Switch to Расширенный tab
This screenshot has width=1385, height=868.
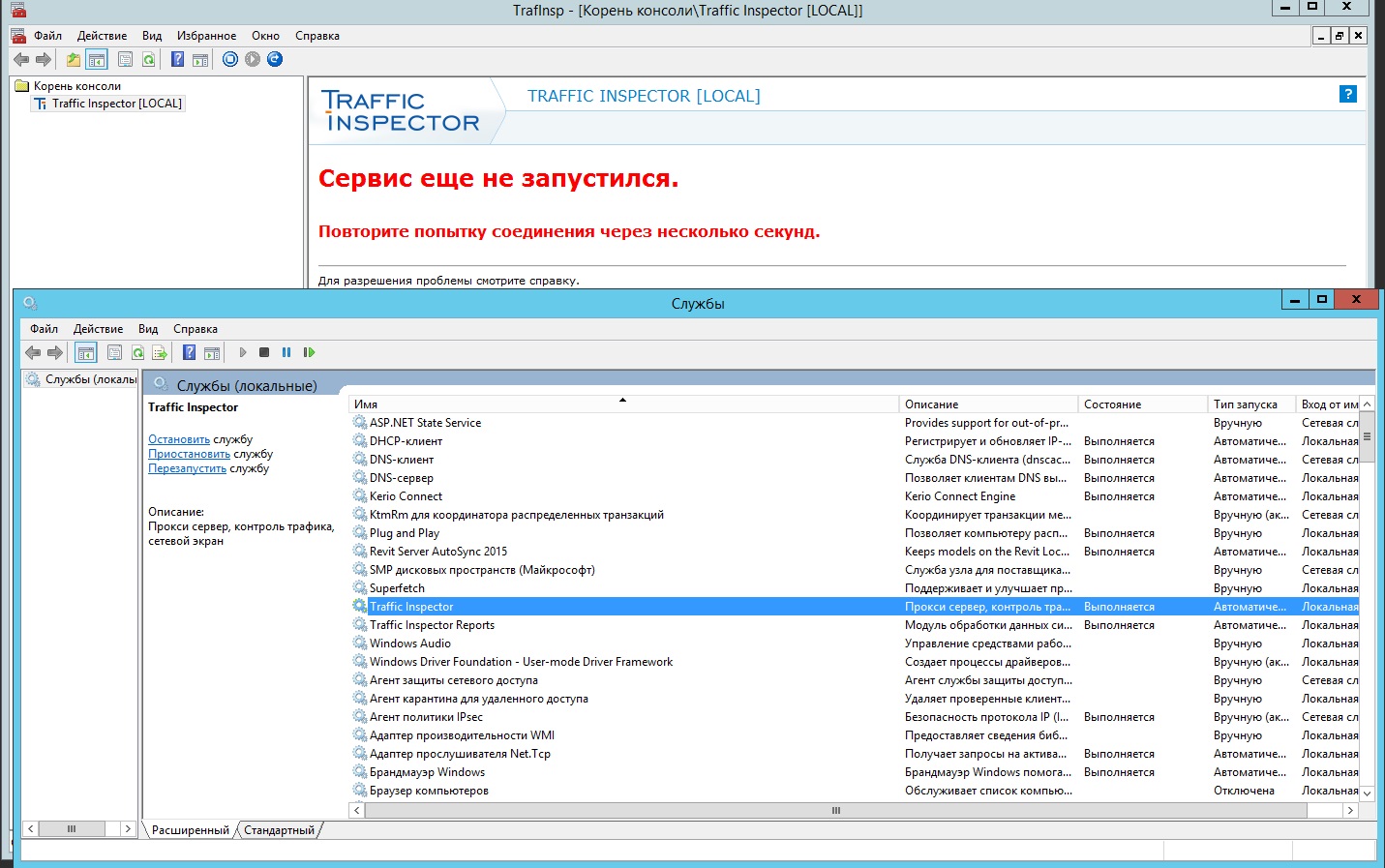coord(191,830)
